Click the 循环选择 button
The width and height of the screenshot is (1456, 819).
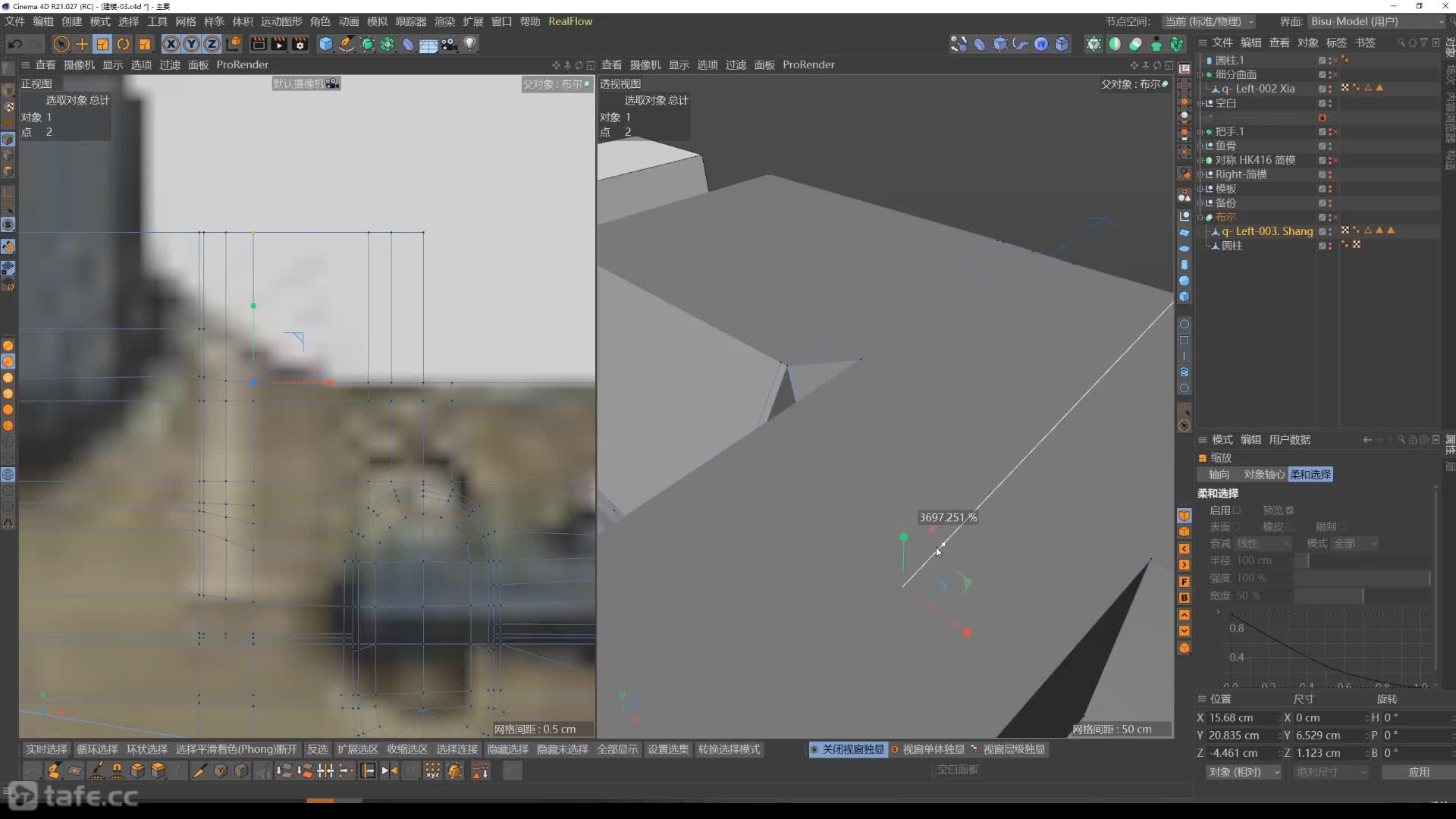point(97,749)
